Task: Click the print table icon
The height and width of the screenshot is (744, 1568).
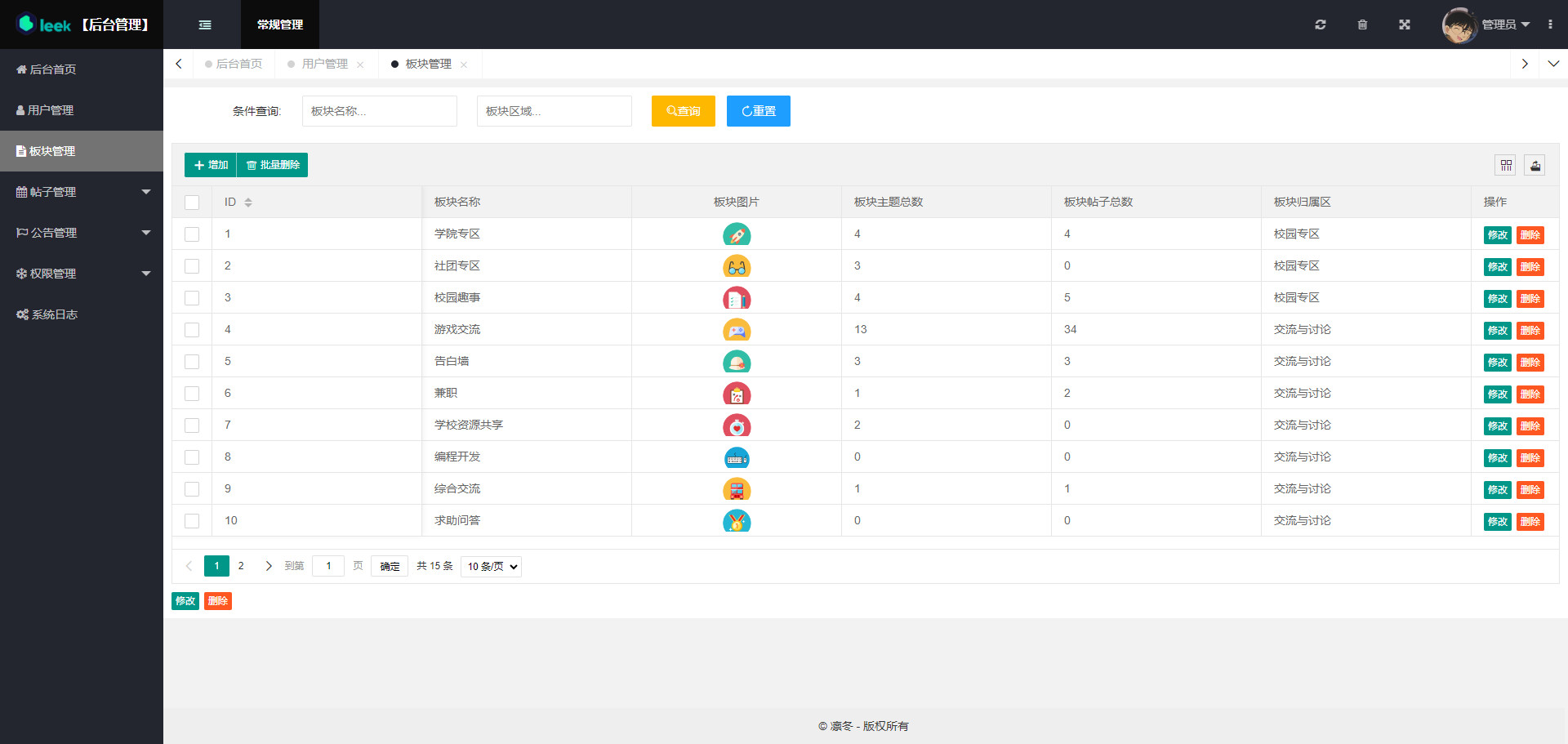Action: tap(1535, 166)
